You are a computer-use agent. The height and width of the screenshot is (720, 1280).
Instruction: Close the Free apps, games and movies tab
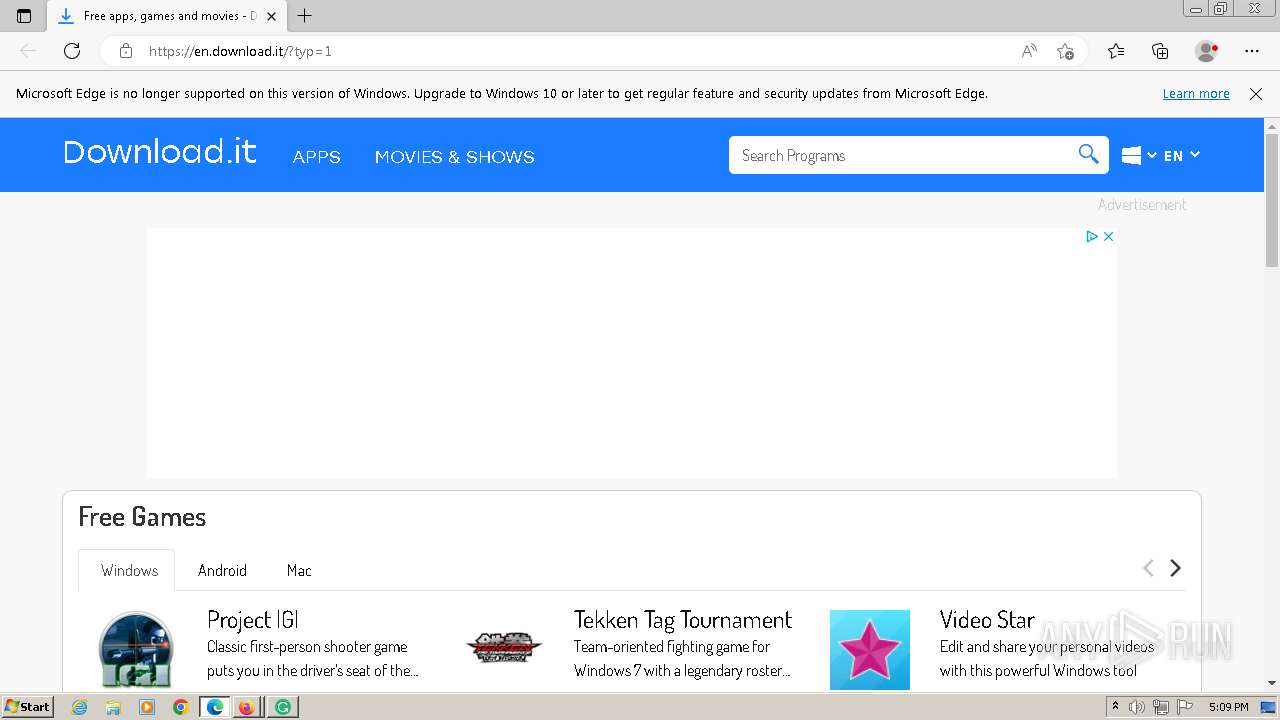[x=271, y=16]
